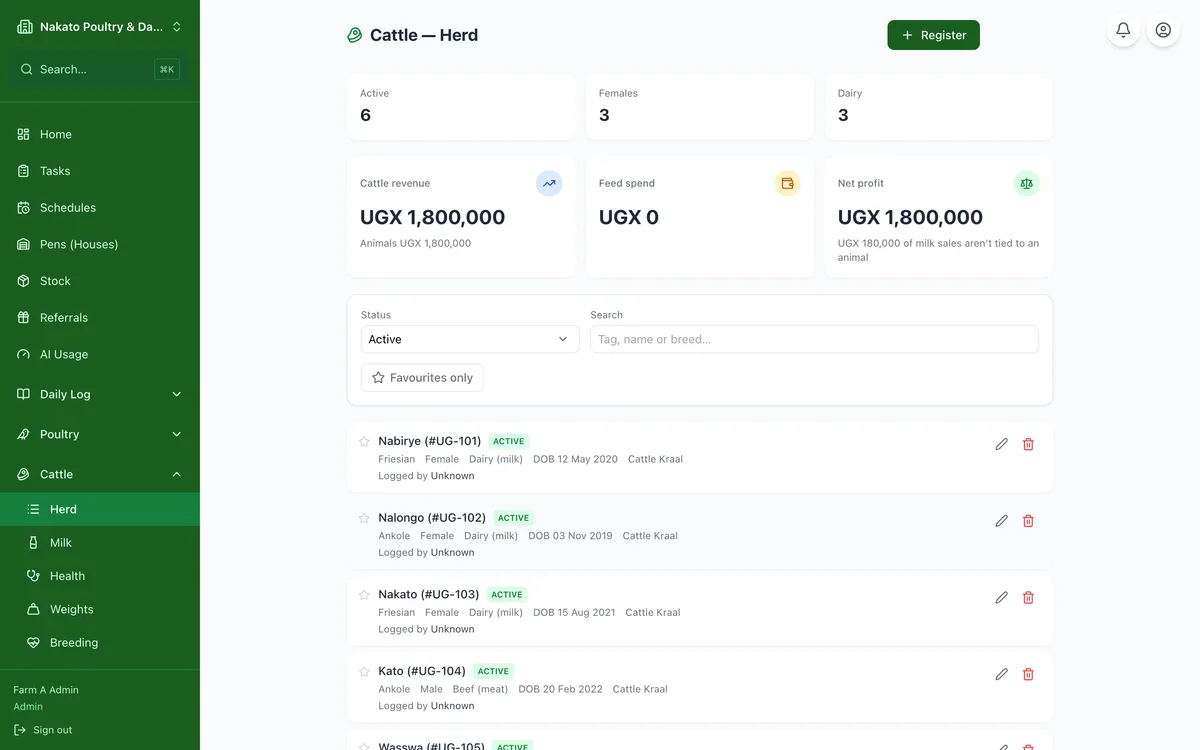Star Nakato (#UG-103) as favourite
This screenshot has height=750, width=1200.
364,594
